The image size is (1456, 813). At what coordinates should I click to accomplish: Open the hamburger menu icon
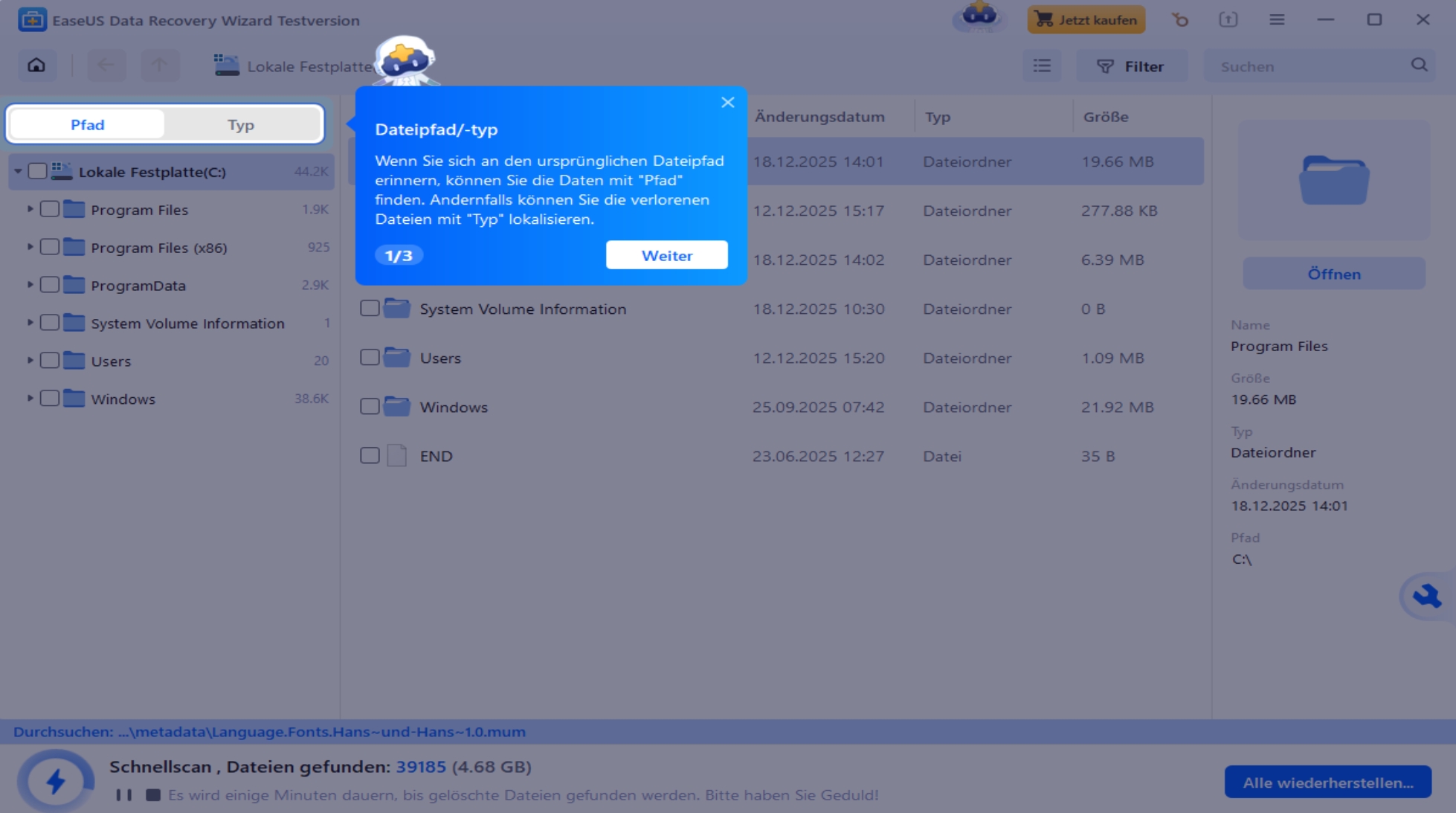pos(1277,20)
